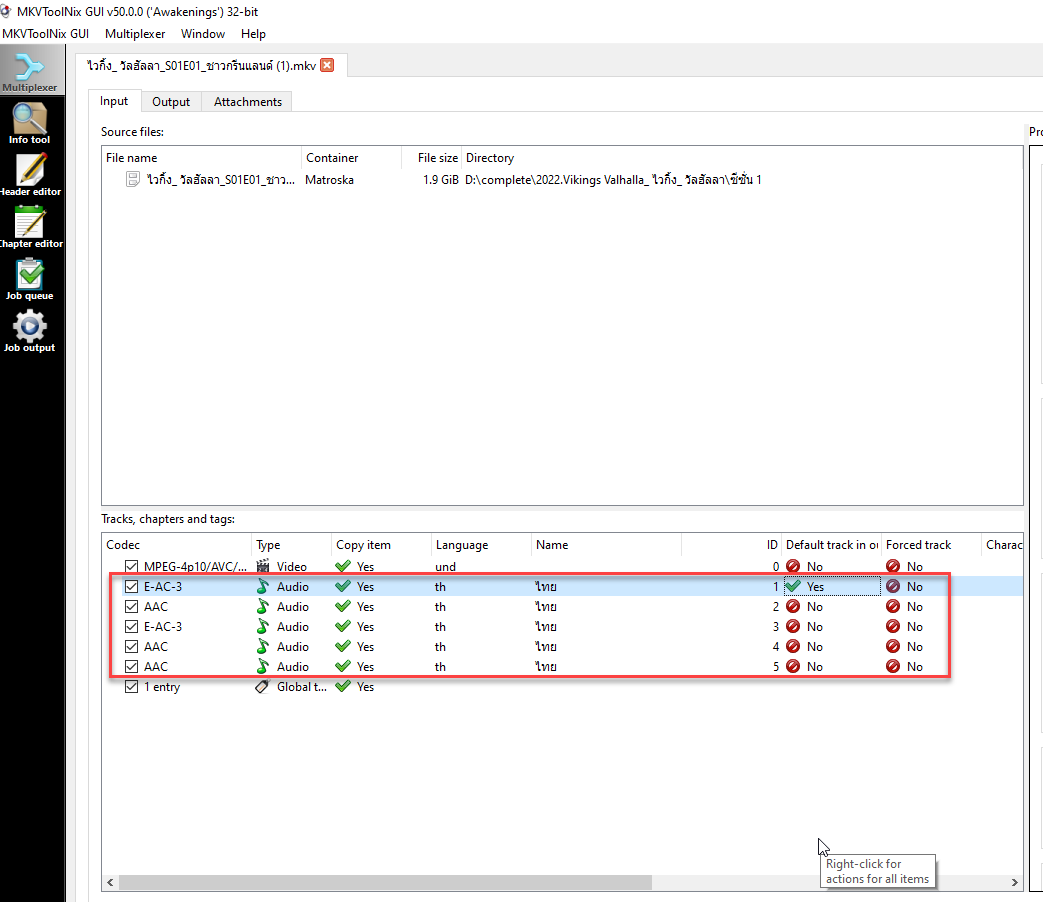The height and width of the screenshot is (902, 1043).
Task: Toggle checkbox for AAC track ID 5
Action: pyautogui.click(x=132, y=667)
